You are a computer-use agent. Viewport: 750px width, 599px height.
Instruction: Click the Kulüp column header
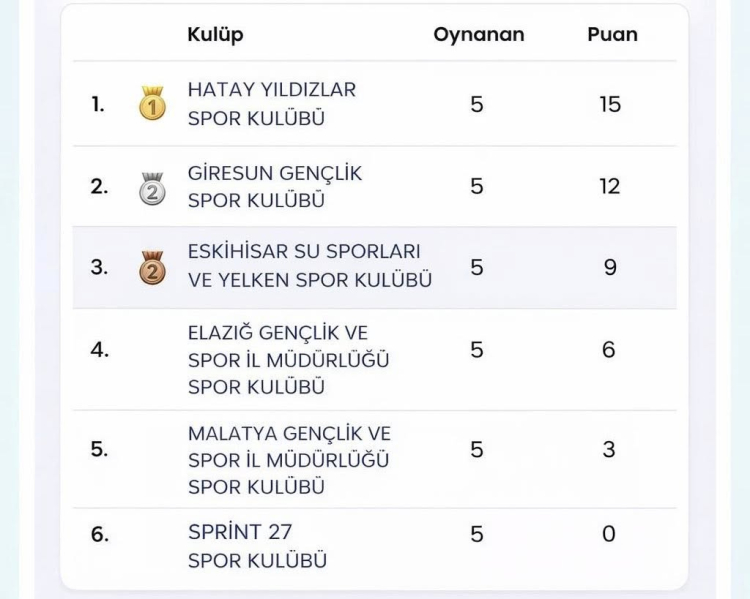tap(215, 34)
